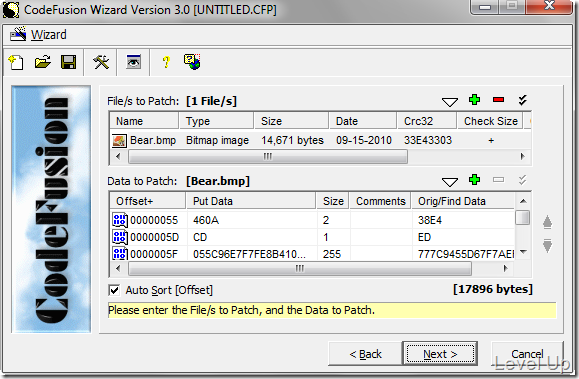Click the preview eye window icon
The width and height of the screenshot is (579, 379).
(133, 62)
